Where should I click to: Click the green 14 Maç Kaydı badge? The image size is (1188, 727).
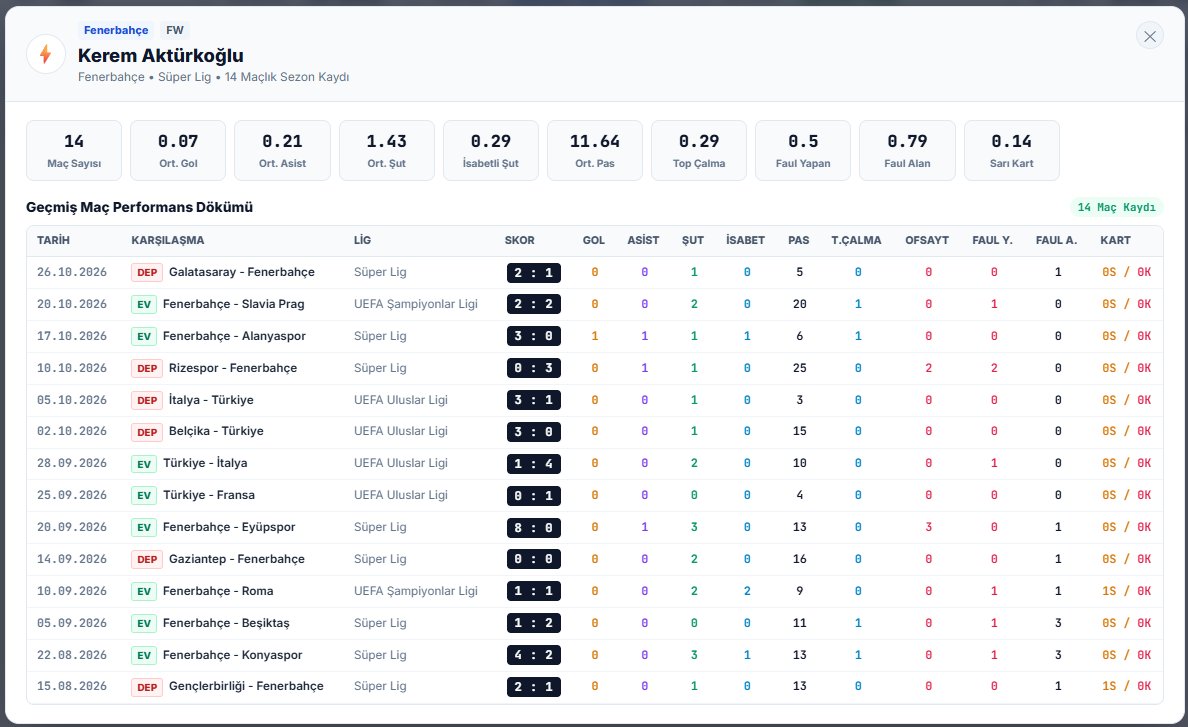[1117, 207]
